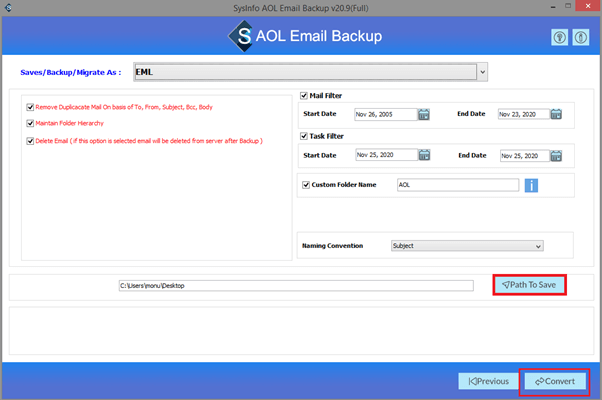Toggle Remove Duplicate Mail checkbox

[x=30, y=107]
